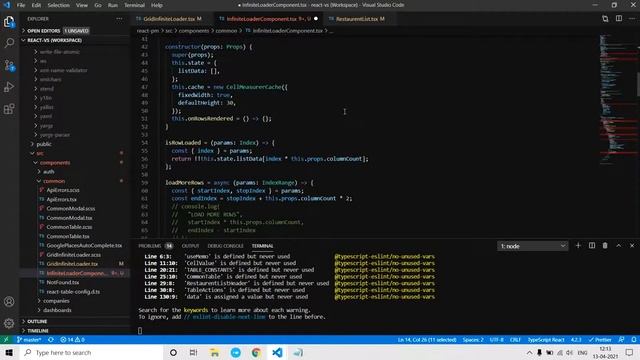Click TypeScript React language mode

(x=546, y=340)
